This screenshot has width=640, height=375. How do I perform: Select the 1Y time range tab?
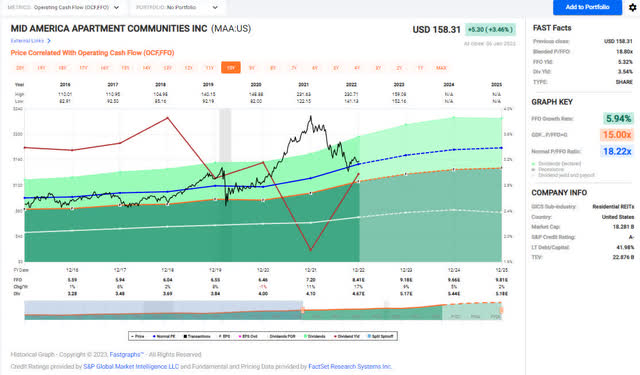(420, 68)
